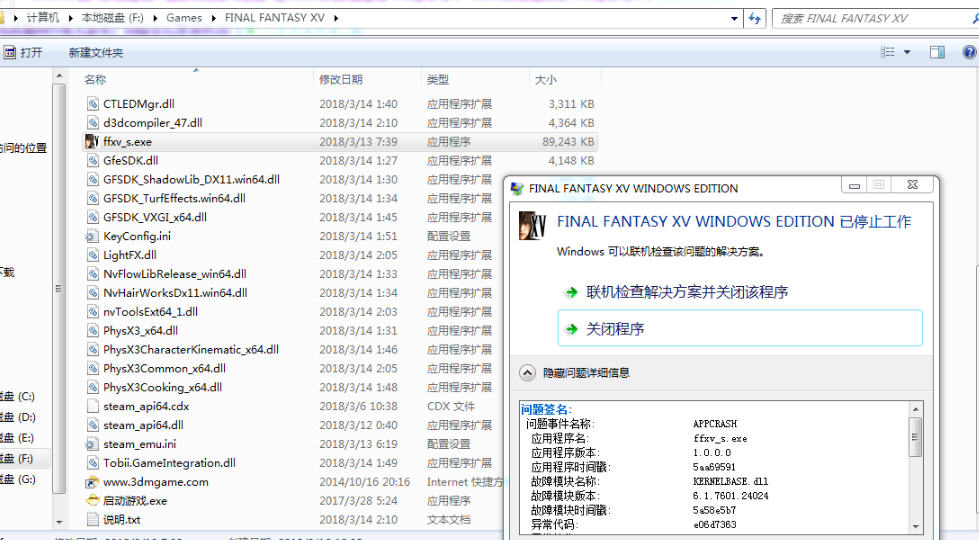The image size is (979, 540).
Task: Click the 启动游戏.exe launcher icon
Action: click(x=92, y=501)
